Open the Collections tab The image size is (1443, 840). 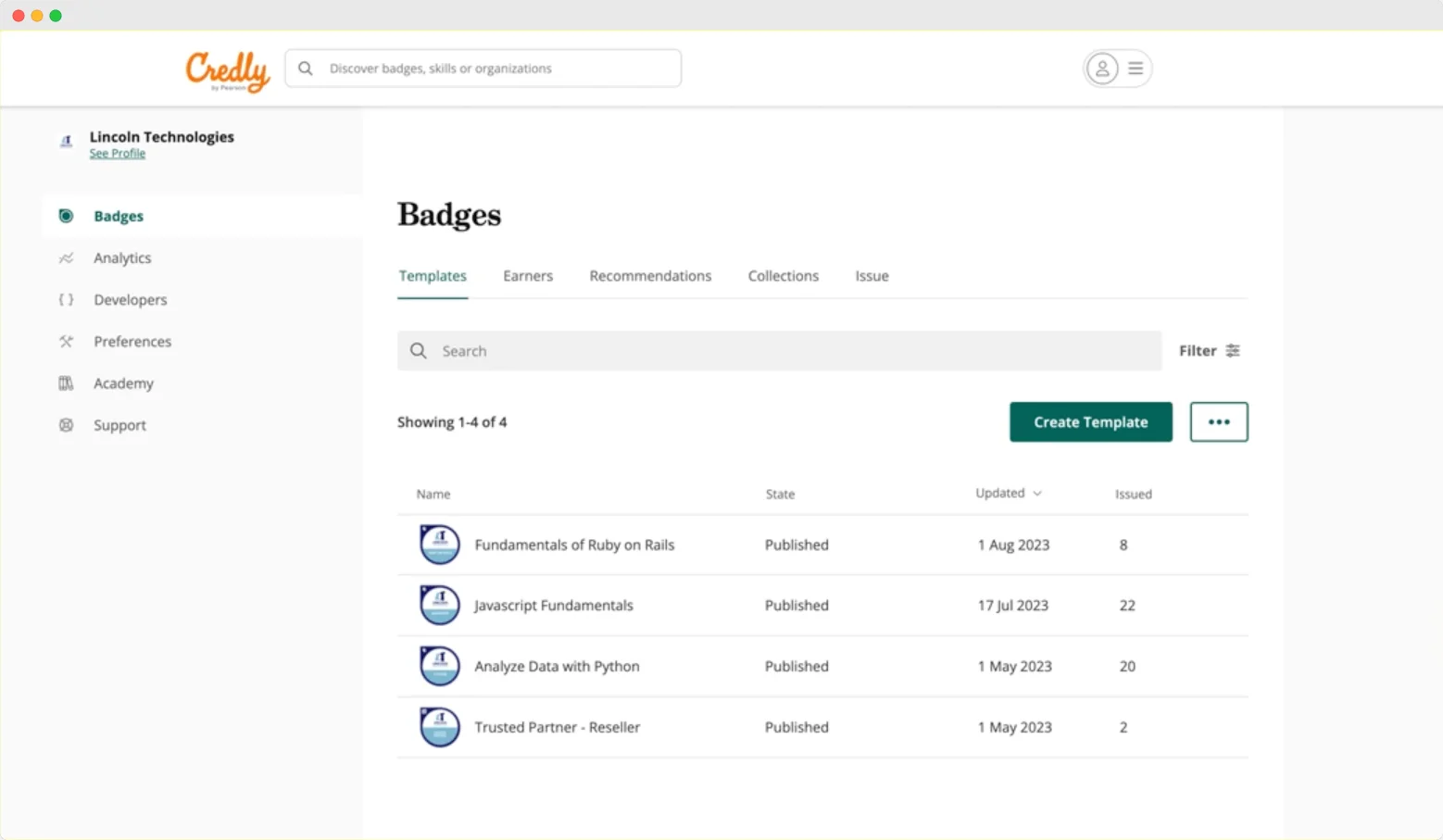click(783, 276)
